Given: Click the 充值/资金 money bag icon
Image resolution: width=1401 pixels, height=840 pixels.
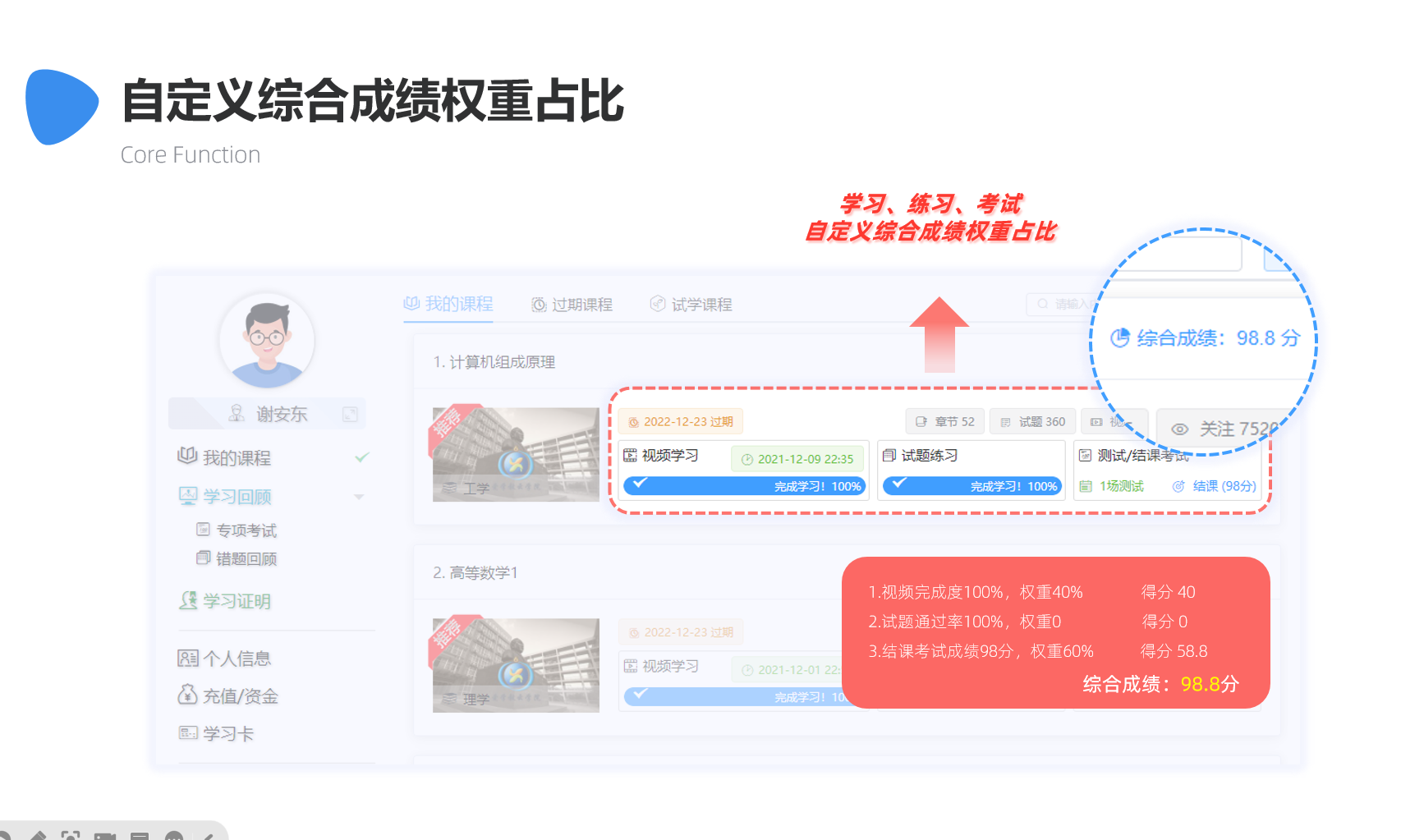Looking at the screenshot, I should click(188, 695).
